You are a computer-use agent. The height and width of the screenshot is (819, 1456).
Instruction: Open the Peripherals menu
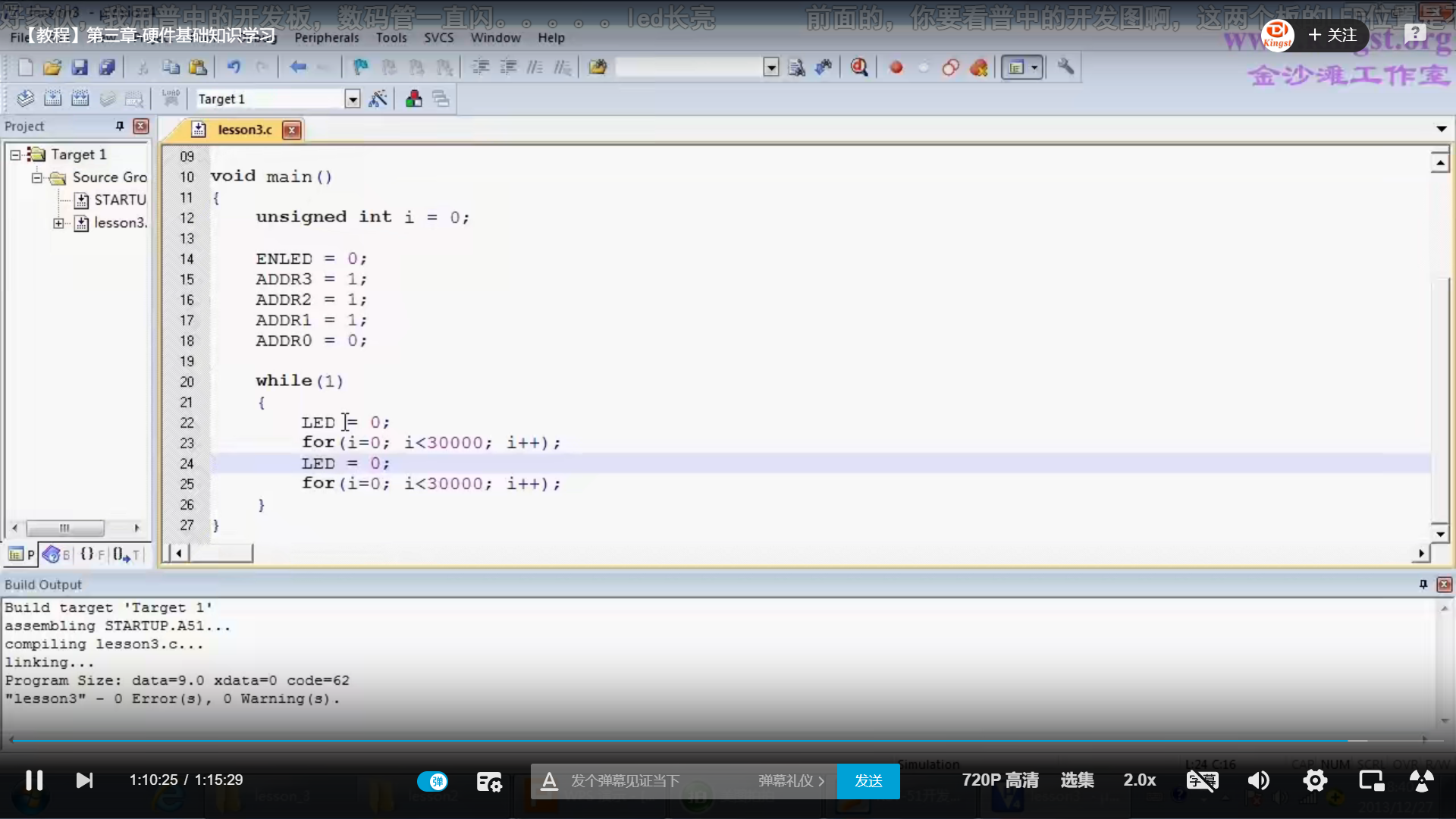[326, 37]
